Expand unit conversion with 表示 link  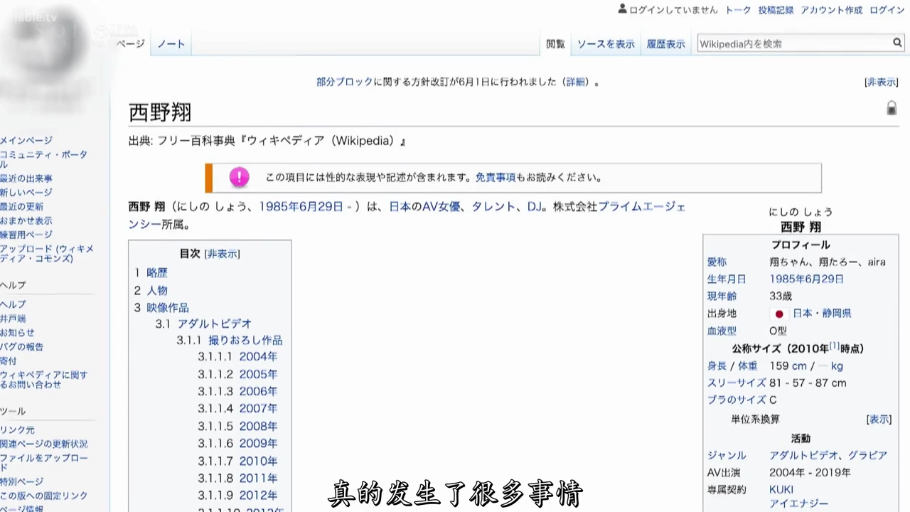coord(878,419)
